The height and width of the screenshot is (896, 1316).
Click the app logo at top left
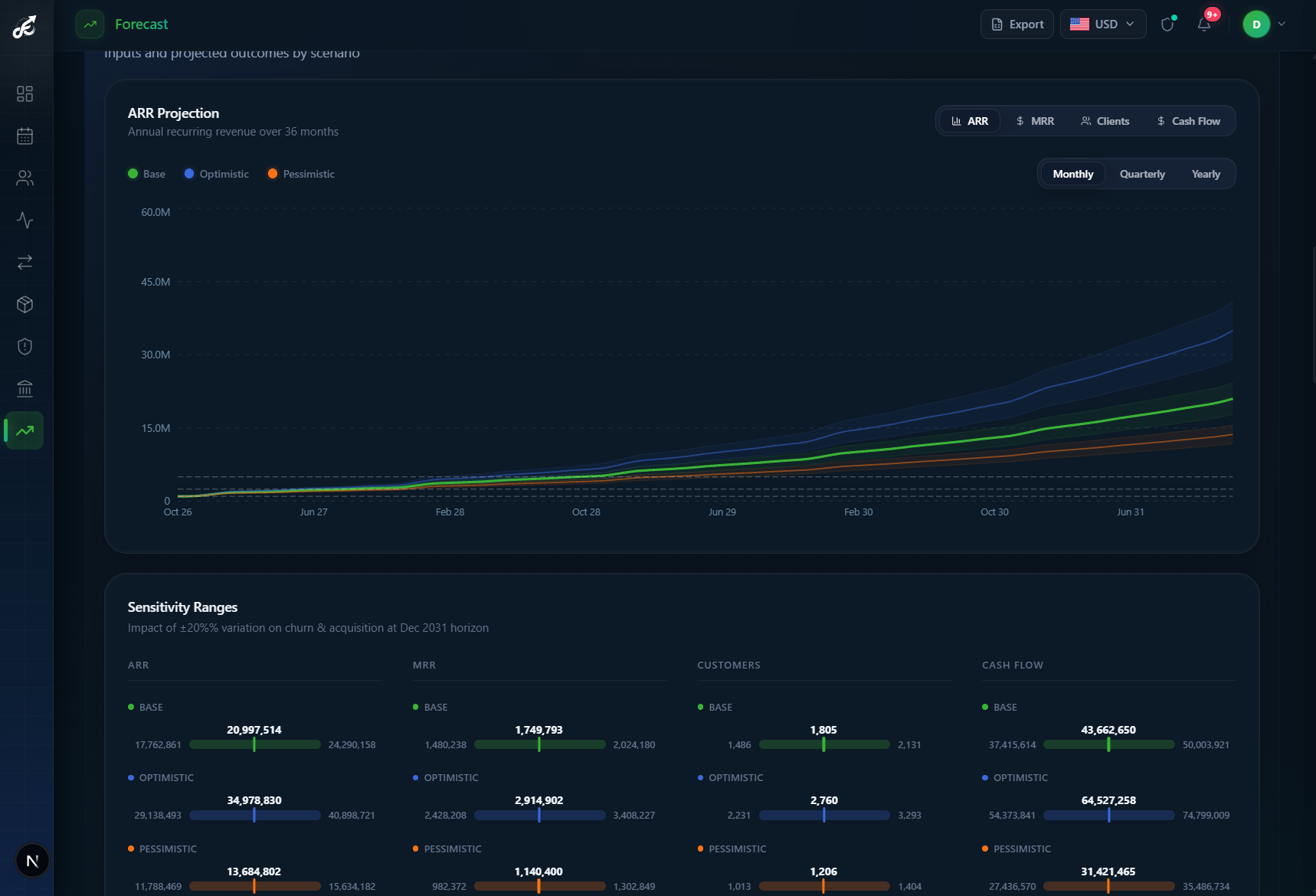(25, 26)
